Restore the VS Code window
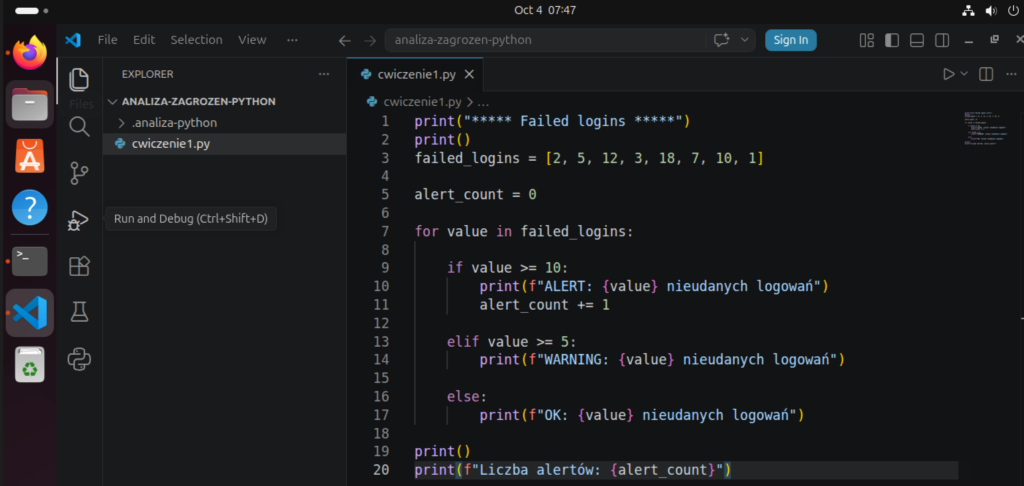1024x486 pixels. tap(995, 40)
